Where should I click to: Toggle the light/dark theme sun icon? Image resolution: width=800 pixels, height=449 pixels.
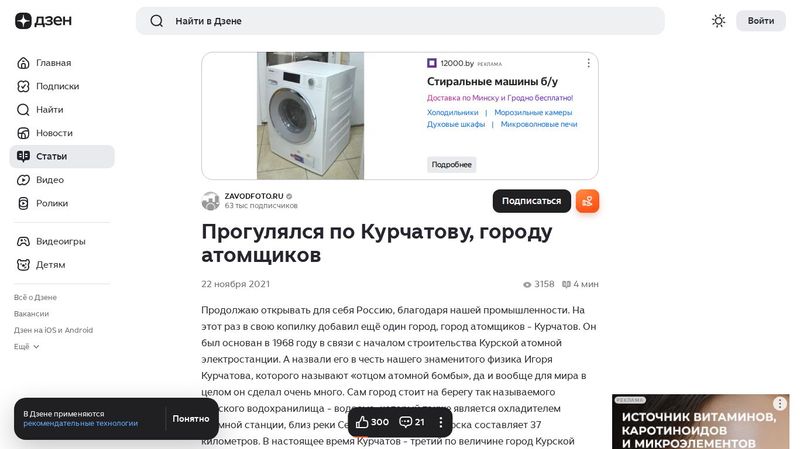point(718,21)
